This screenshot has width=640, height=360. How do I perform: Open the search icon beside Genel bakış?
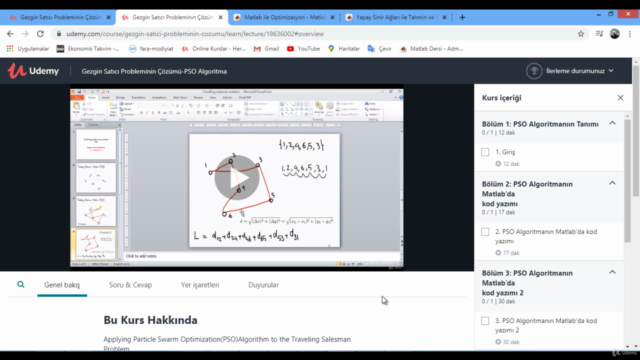21,284
